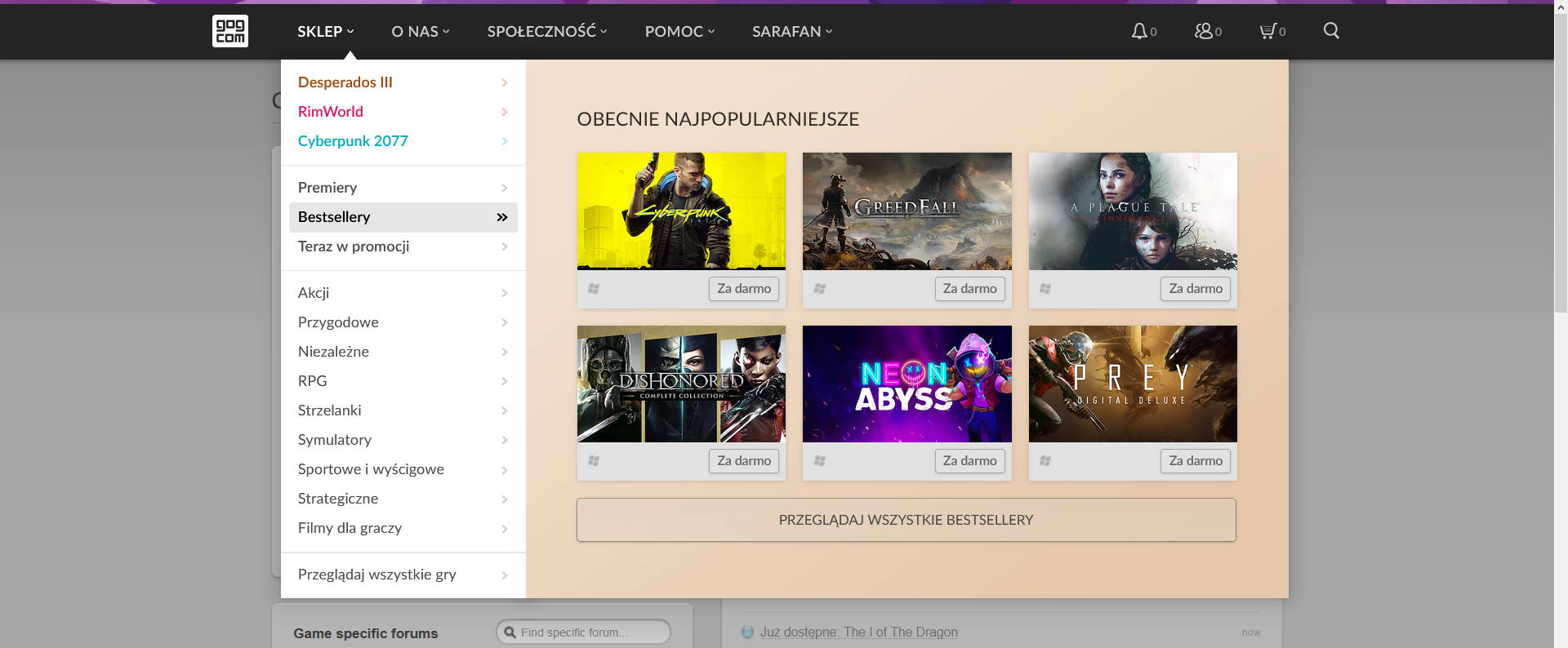The width and height of the screenshot is (1568, 648).
Task: Open the POMOC dropdown menu
Action: [679, 31]
